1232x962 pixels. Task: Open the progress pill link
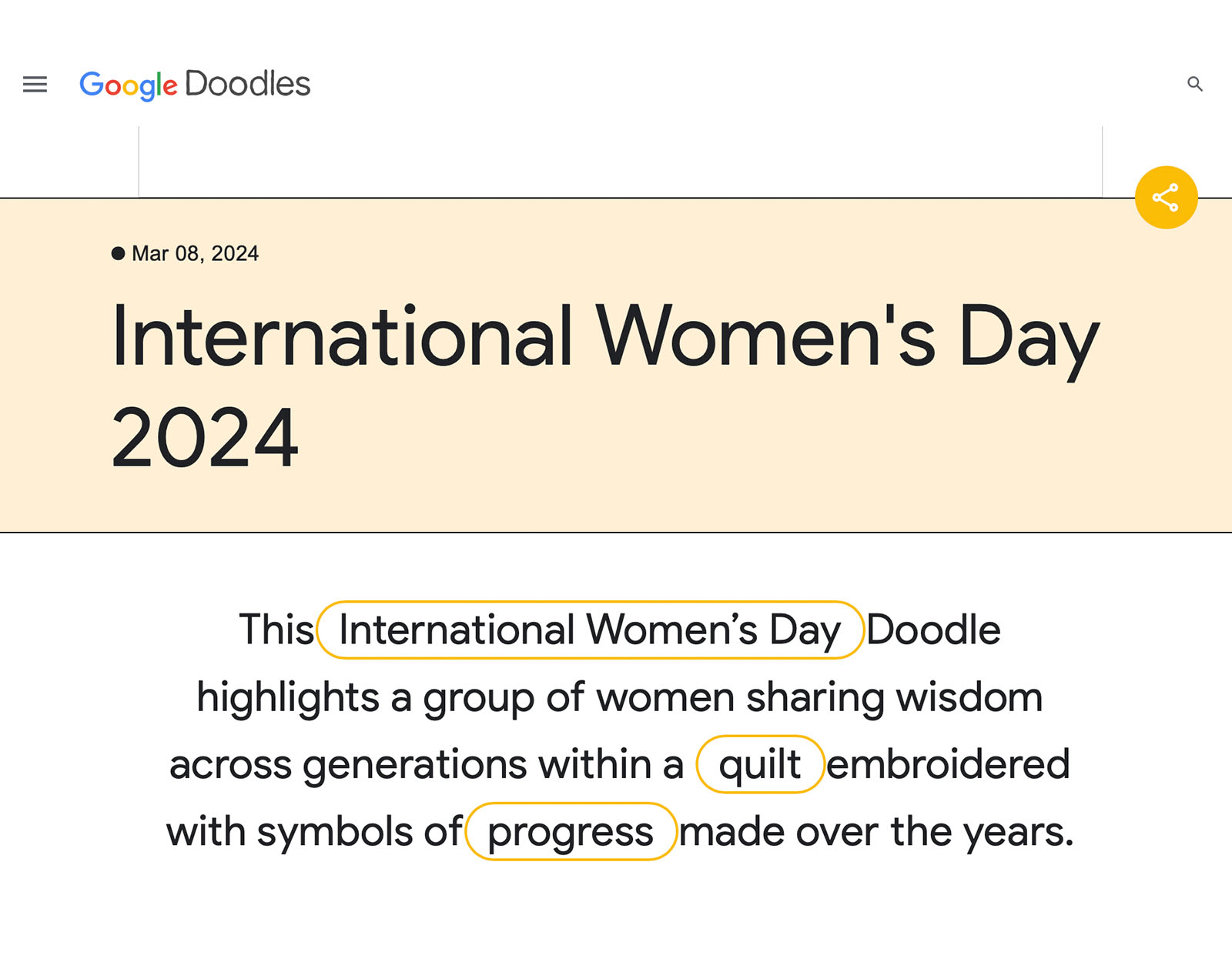tap(571, 832)
